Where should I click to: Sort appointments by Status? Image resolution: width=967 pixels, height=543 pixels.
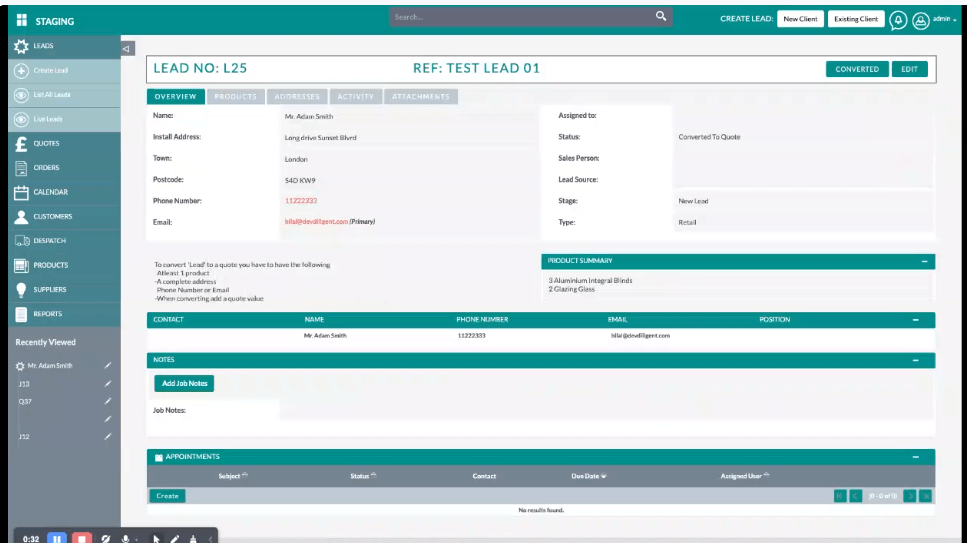363,476
